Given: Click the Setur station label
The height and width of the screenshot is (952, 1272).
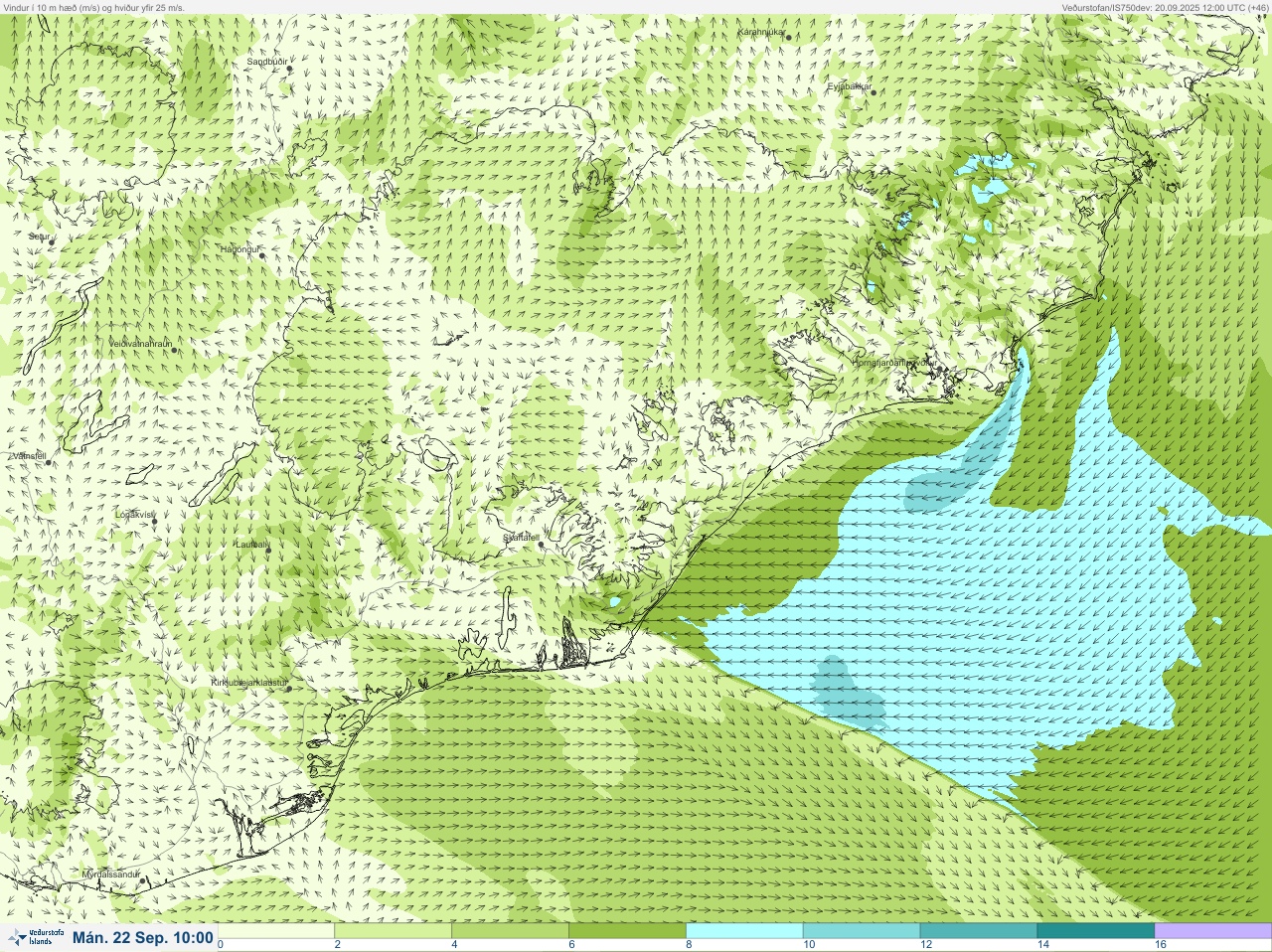Looking at the screenshot, I should click(39, 237).
